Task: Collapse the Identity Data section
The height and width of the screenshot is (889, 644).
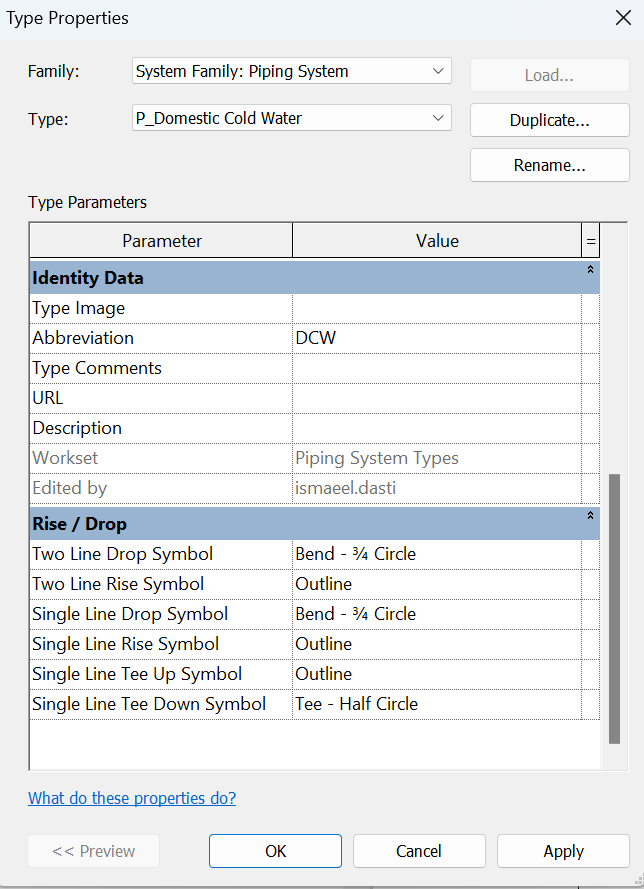Action: point(590,270)
